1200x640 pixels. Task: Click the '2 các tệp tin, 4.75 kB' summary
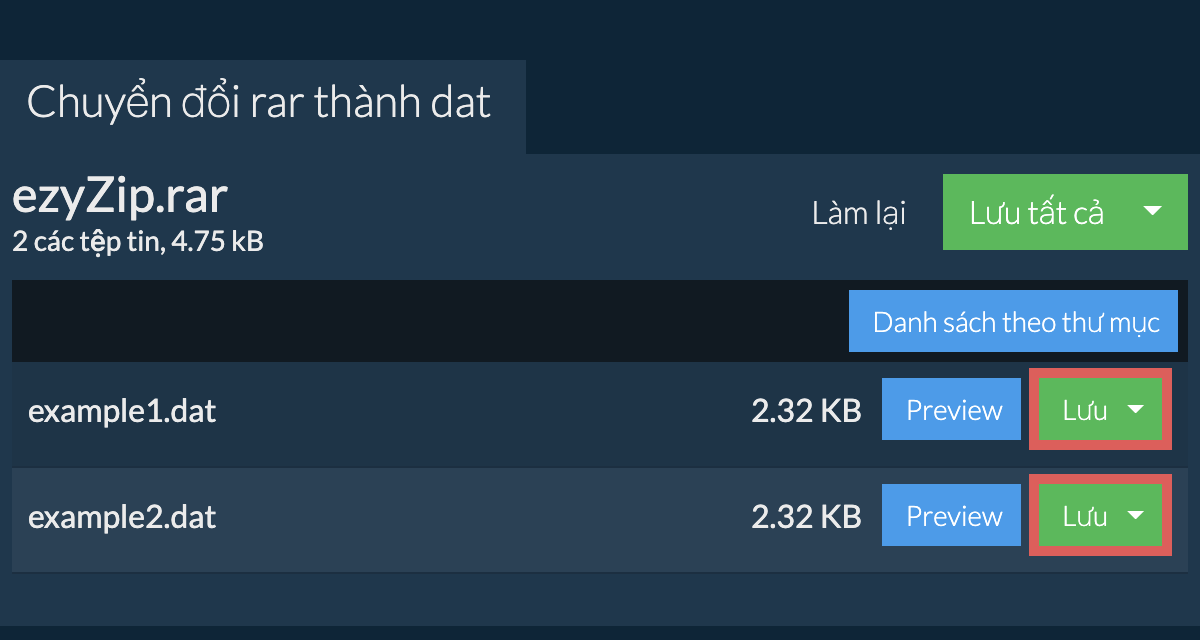click(138, 241)
